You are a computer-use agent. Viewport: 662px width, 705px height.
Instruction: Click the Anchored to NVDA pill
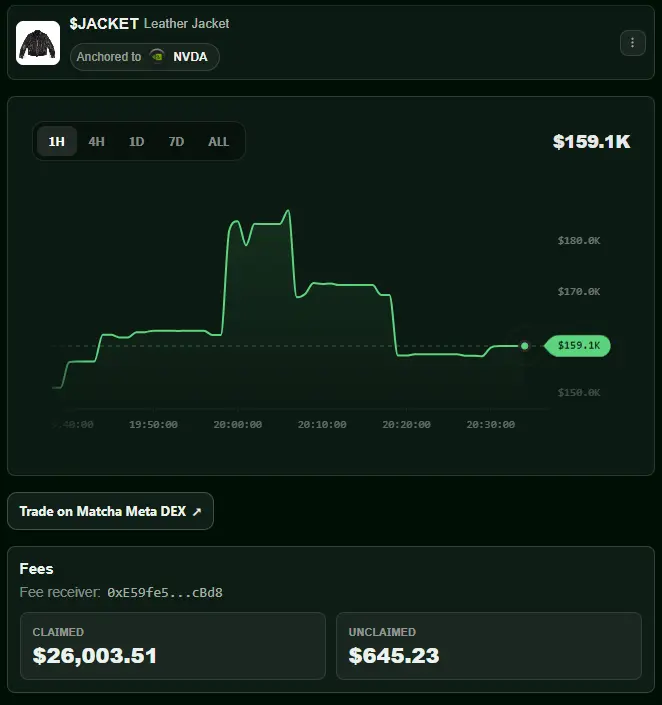tap(144, 57)
